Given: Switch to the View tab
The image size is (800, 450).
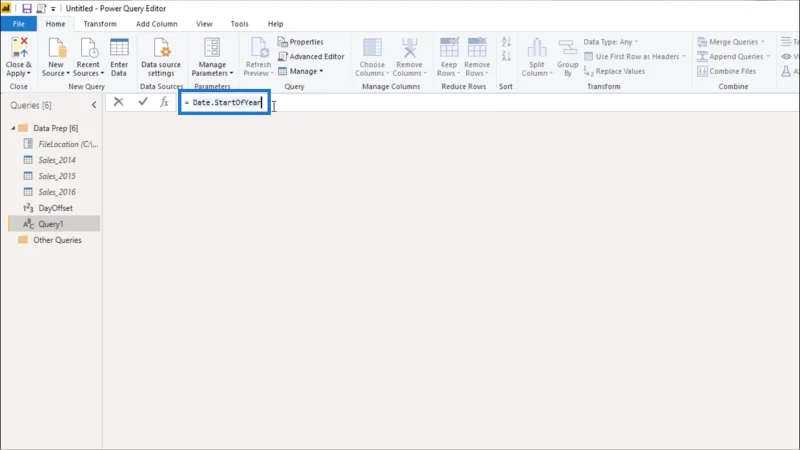Looking at the screenshot, I should click(x=204, y=24).
